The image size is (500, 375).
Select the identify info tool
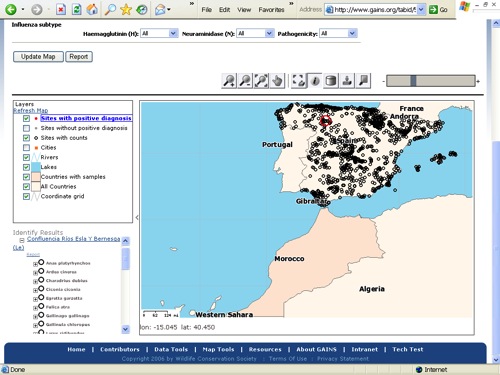click(315, 81)
